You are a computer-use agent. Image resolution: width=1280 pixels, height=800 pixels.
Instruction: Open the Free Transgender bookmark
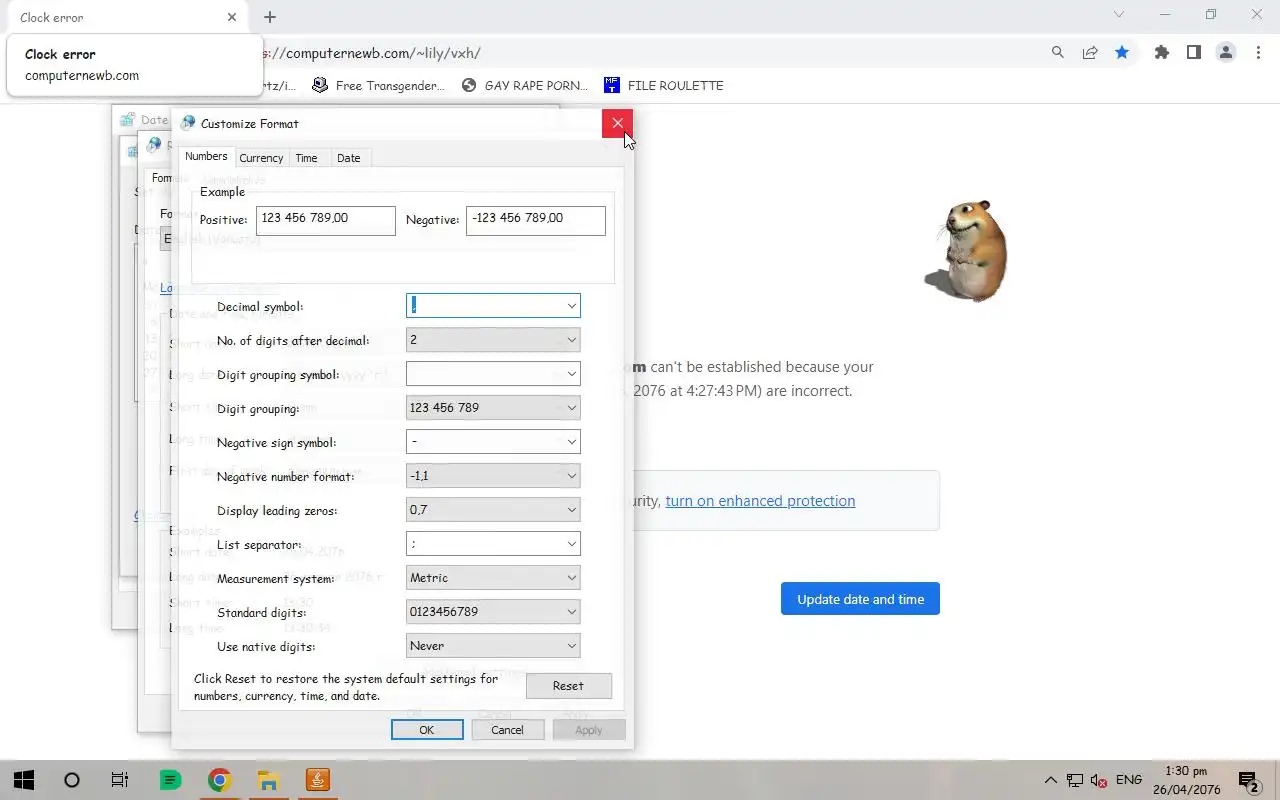point(378,86)
